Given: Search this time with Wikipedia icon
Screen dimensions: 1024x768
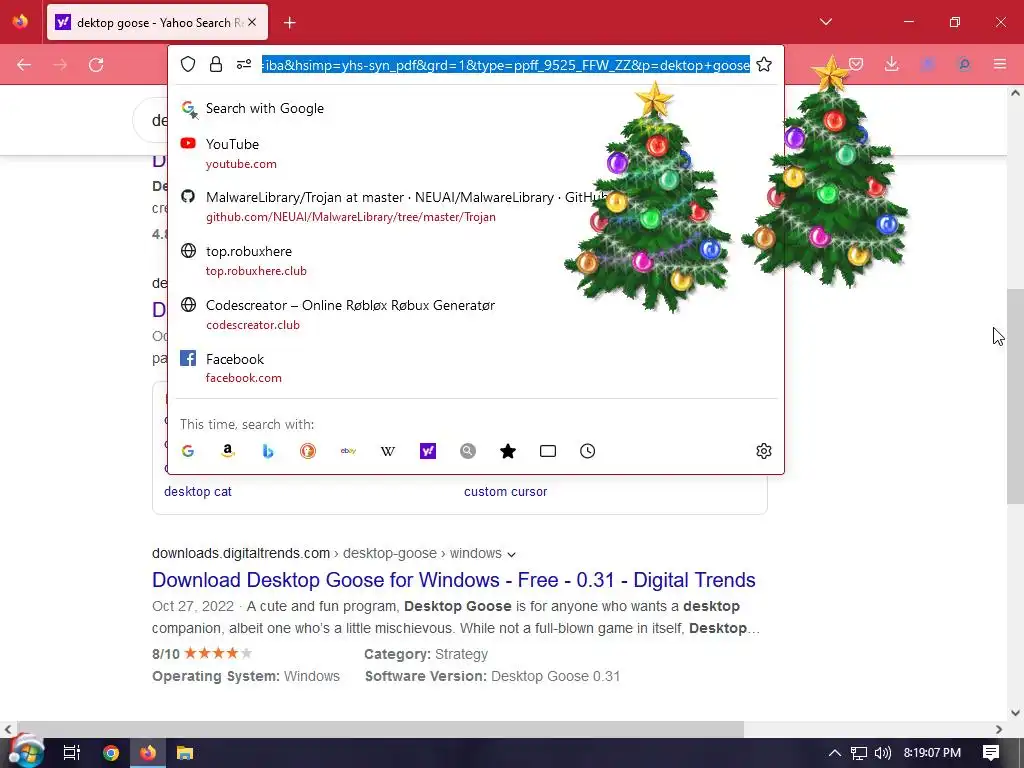Looking at the screenshot, I should point(388,451).
